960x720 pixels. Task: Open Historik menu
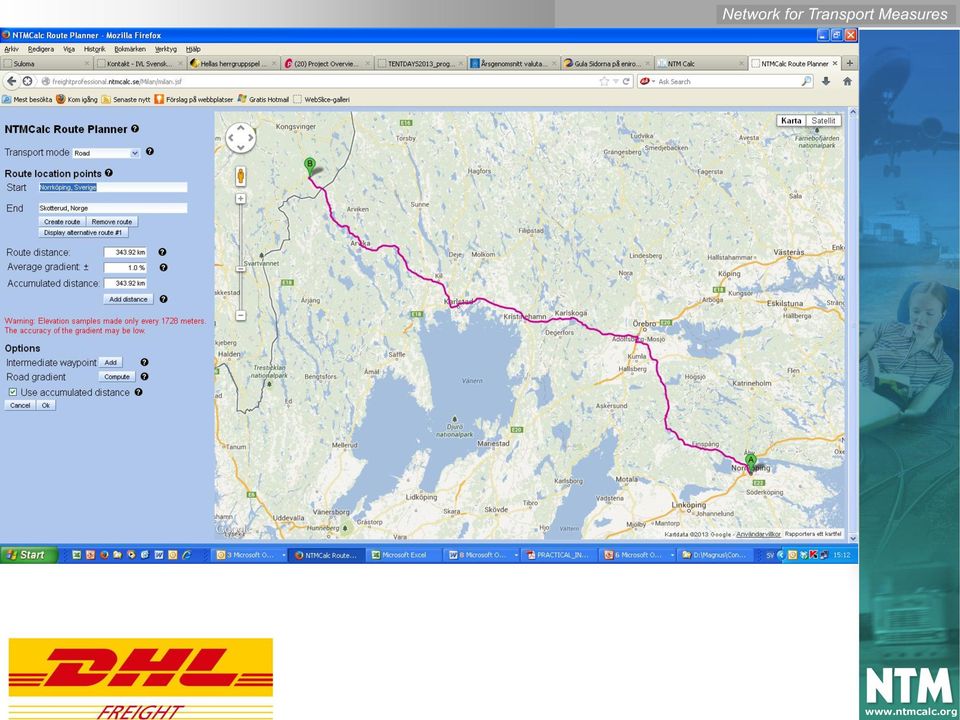click(95, 49)
